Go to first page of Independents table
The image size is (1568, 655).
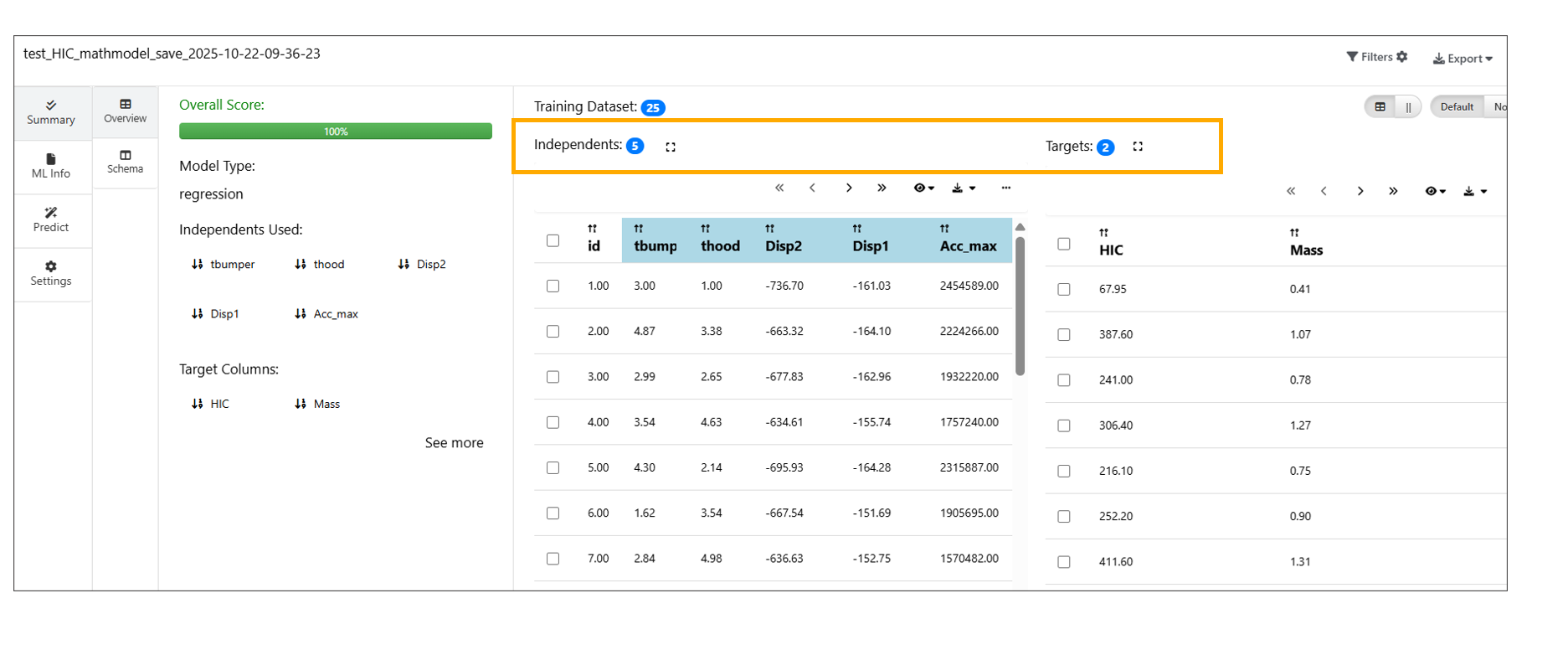click(779, 188)
